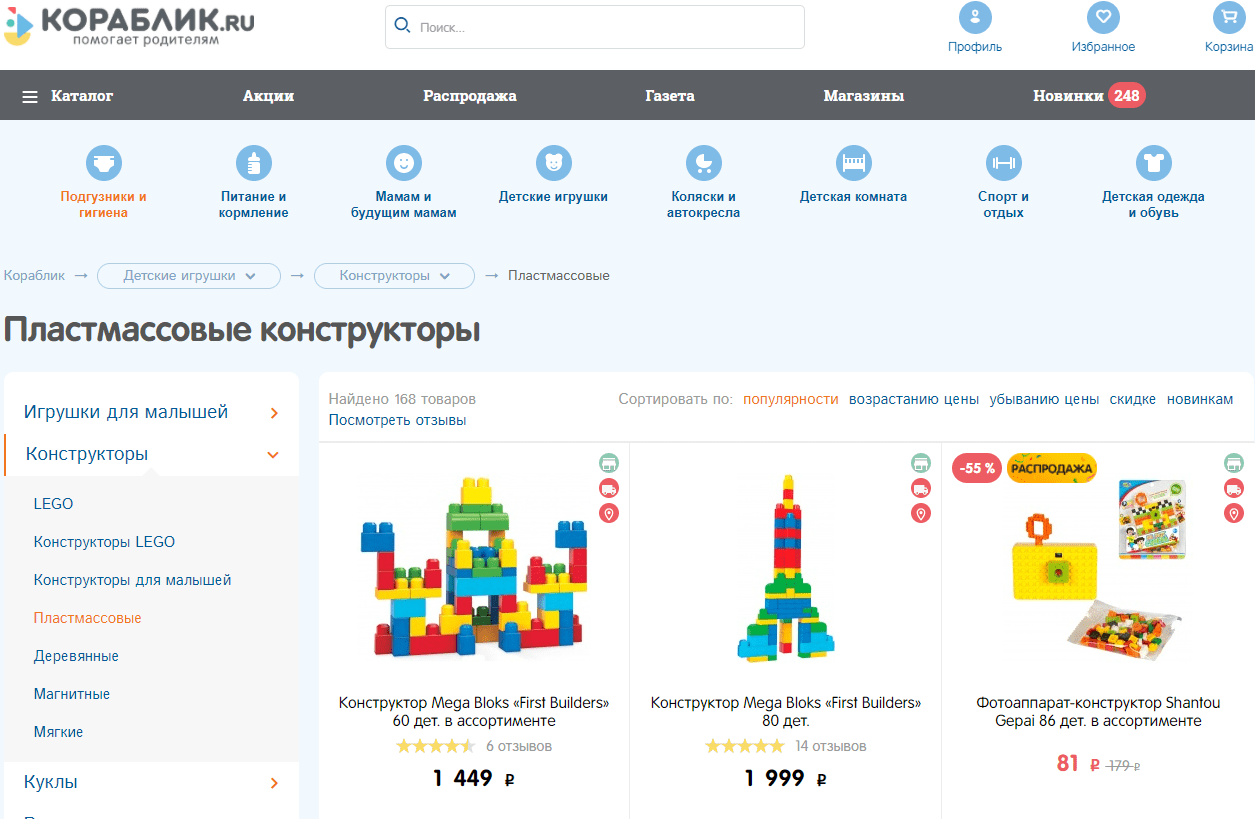Go to the Распродажа menu item

pos(470,96)
